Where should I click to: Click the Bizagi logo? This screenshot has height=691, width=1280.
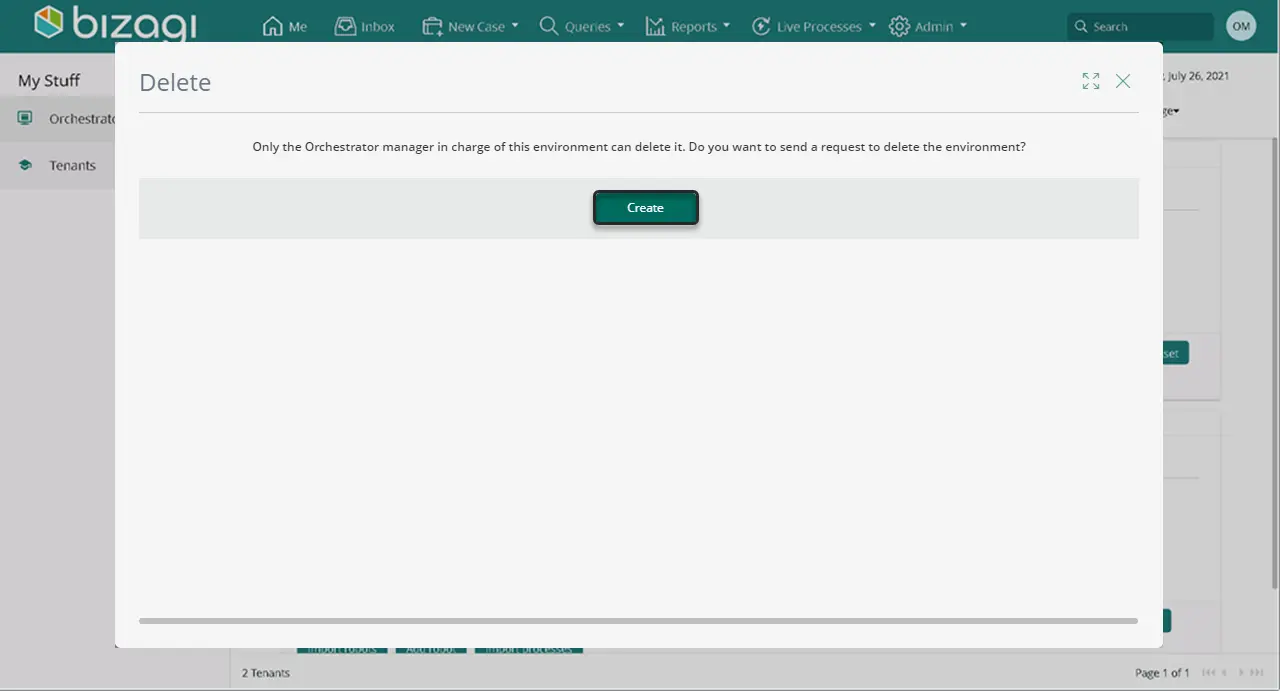[x=115, y=24]
